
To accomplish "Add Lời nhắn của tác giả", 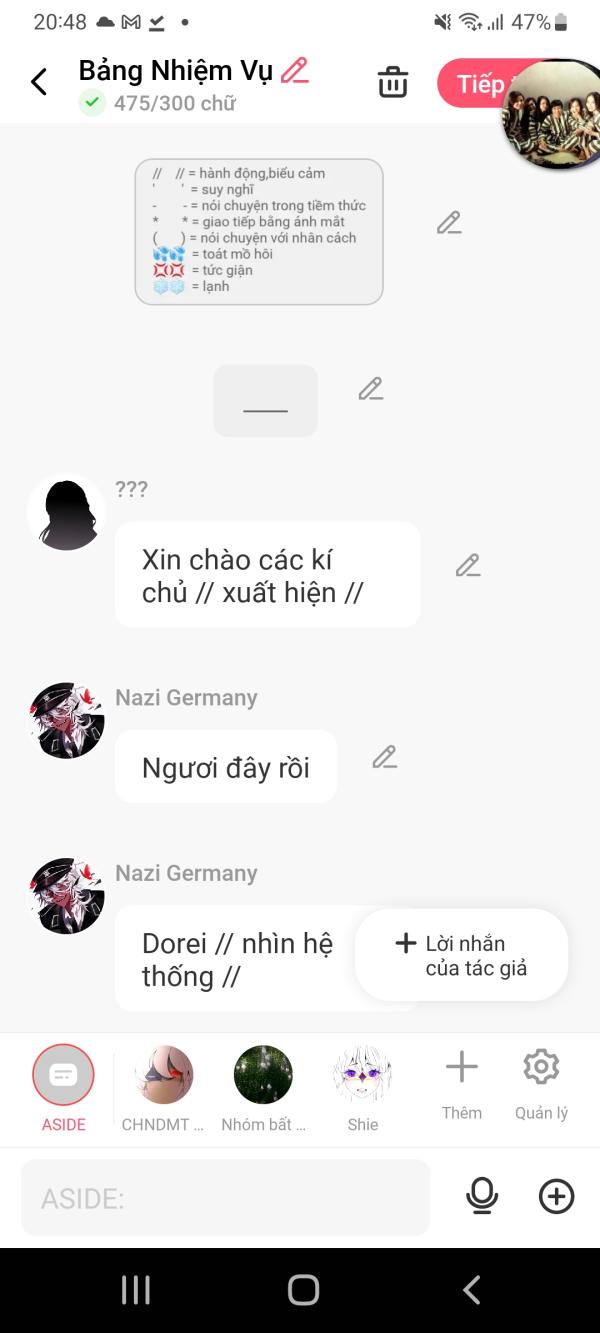I will pos(462,955).
